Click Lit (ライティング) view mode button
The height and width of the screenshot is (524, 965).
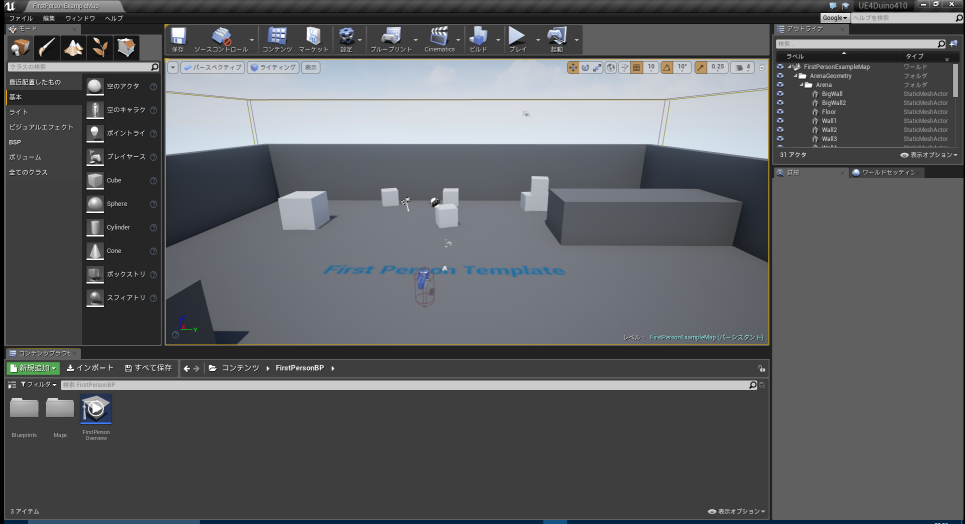[x=273, y=68]
